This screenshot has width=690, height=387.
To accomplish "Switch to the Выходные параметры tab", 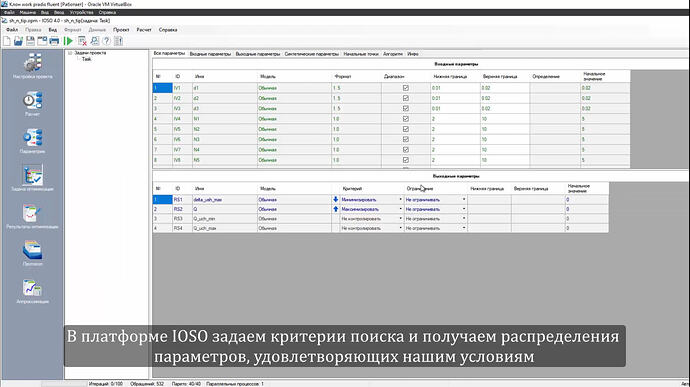I will click(x=258, y=54).
